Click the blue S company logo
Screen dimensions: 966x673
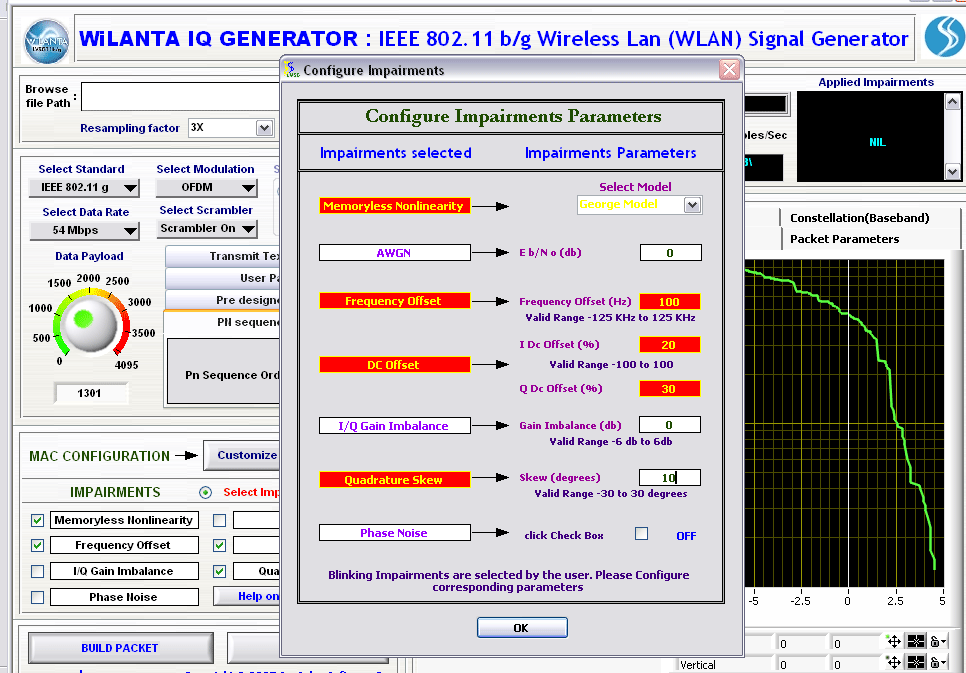point(943,36)
